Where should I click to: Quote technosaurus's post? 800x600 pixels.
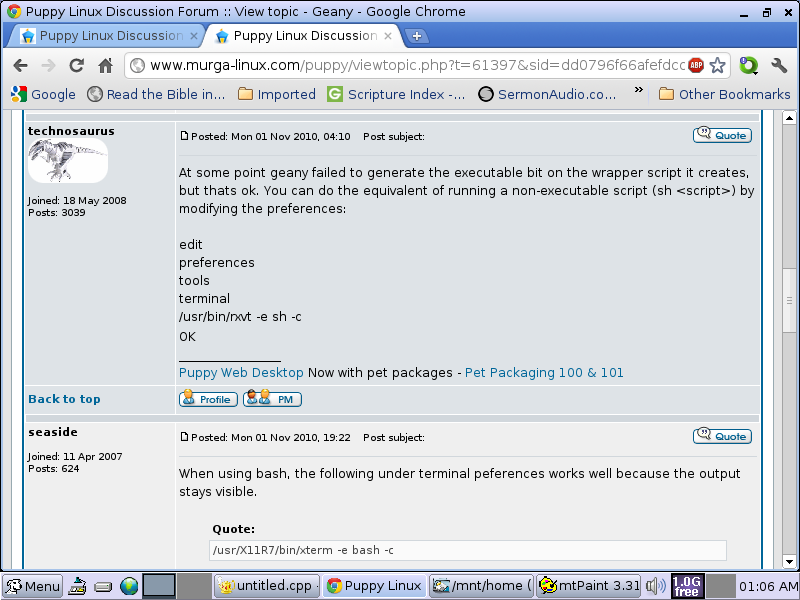click(722, 135)
